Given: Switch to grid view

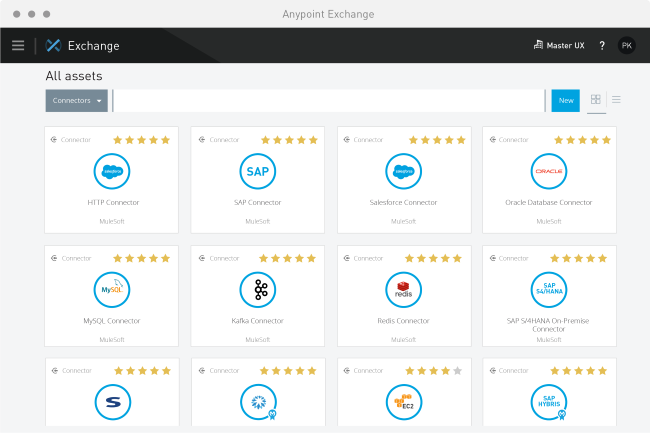Looking at the screenshot, I should (x=596, y=99).
